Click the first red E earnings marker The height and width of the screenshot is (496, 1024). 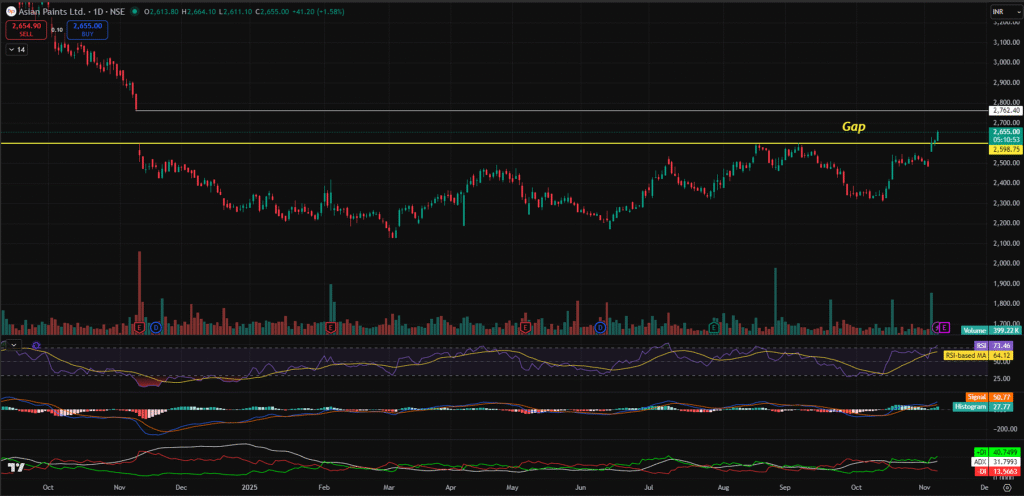pos(139,327)
